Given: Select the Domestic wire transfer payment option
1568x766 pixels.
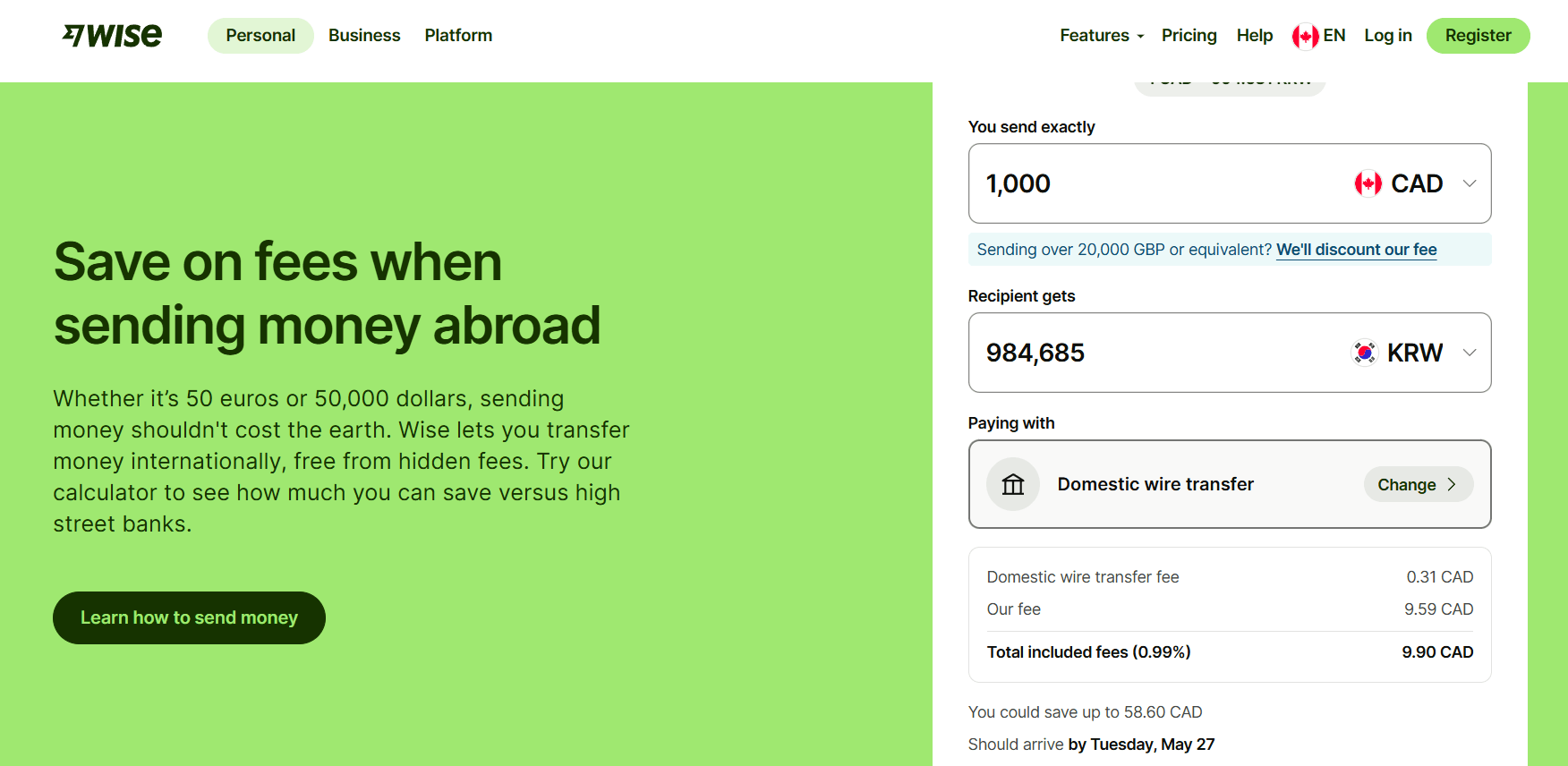Looking at the screenshot, I should pos(1230,484).
